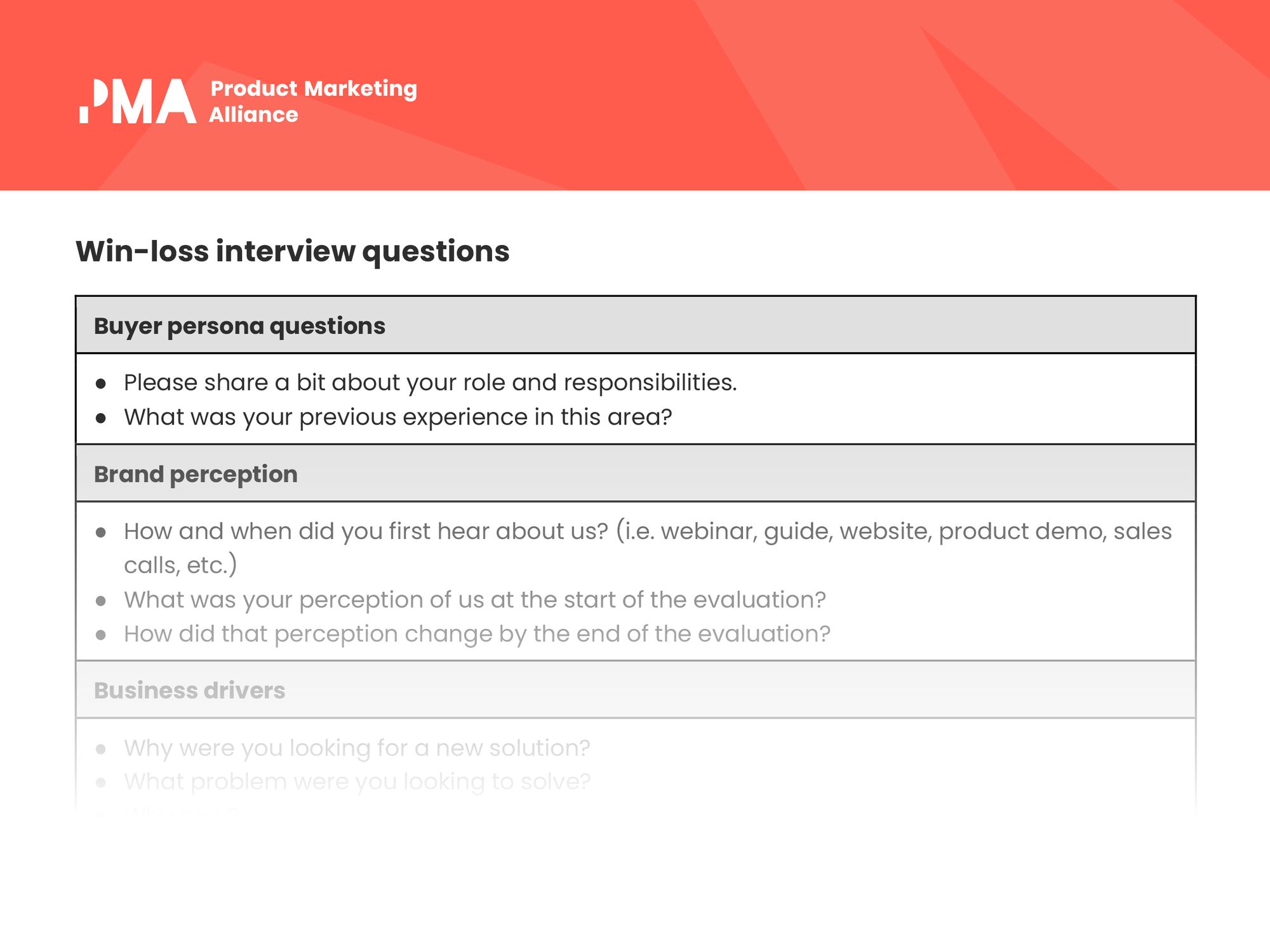Click the PMA logo mark
1270x952 pixels.
click(138, 101)
